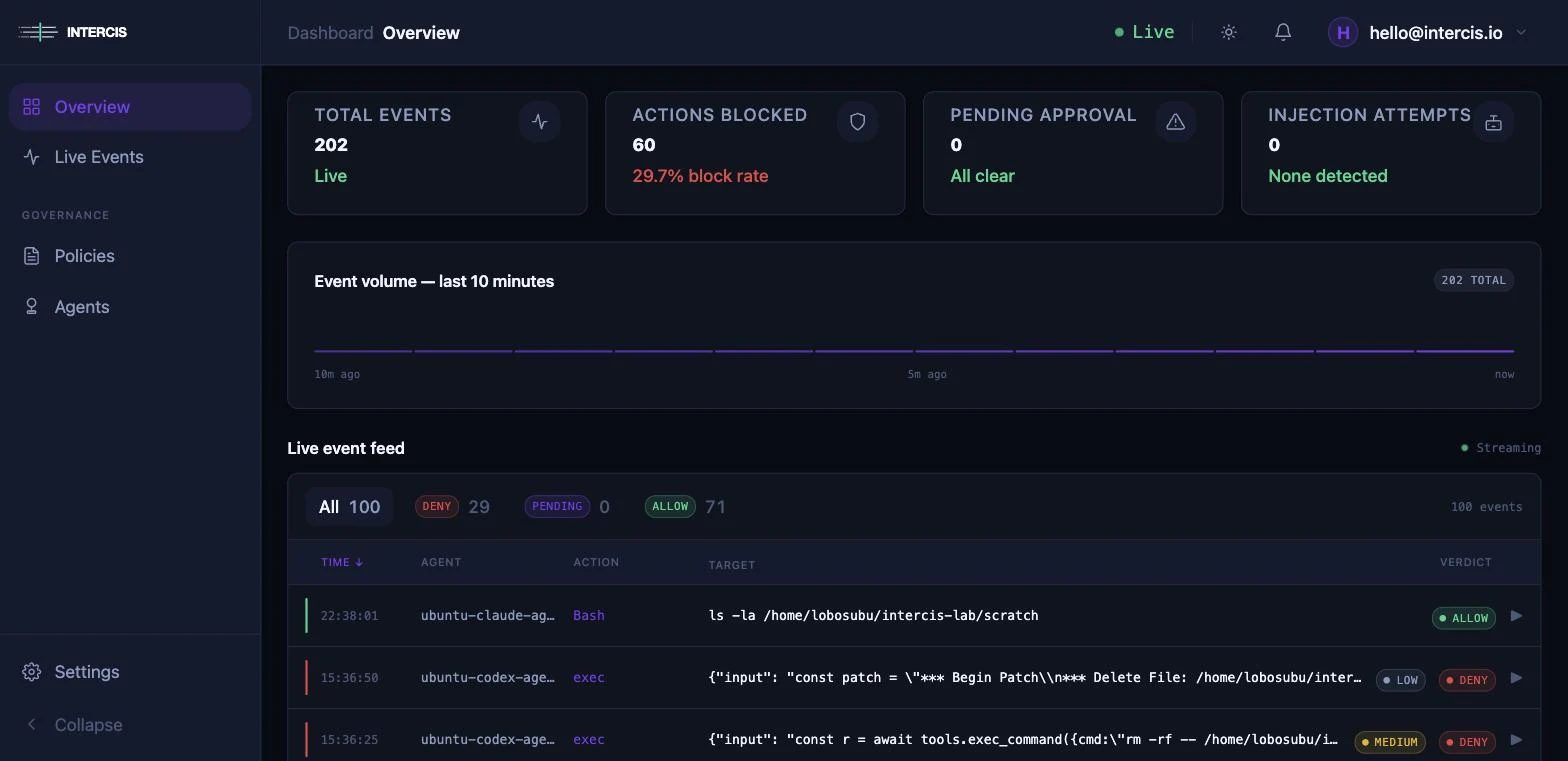Click the DENY badge on 15:36:50 row
1568x761 pixels.
[1467, 680]
